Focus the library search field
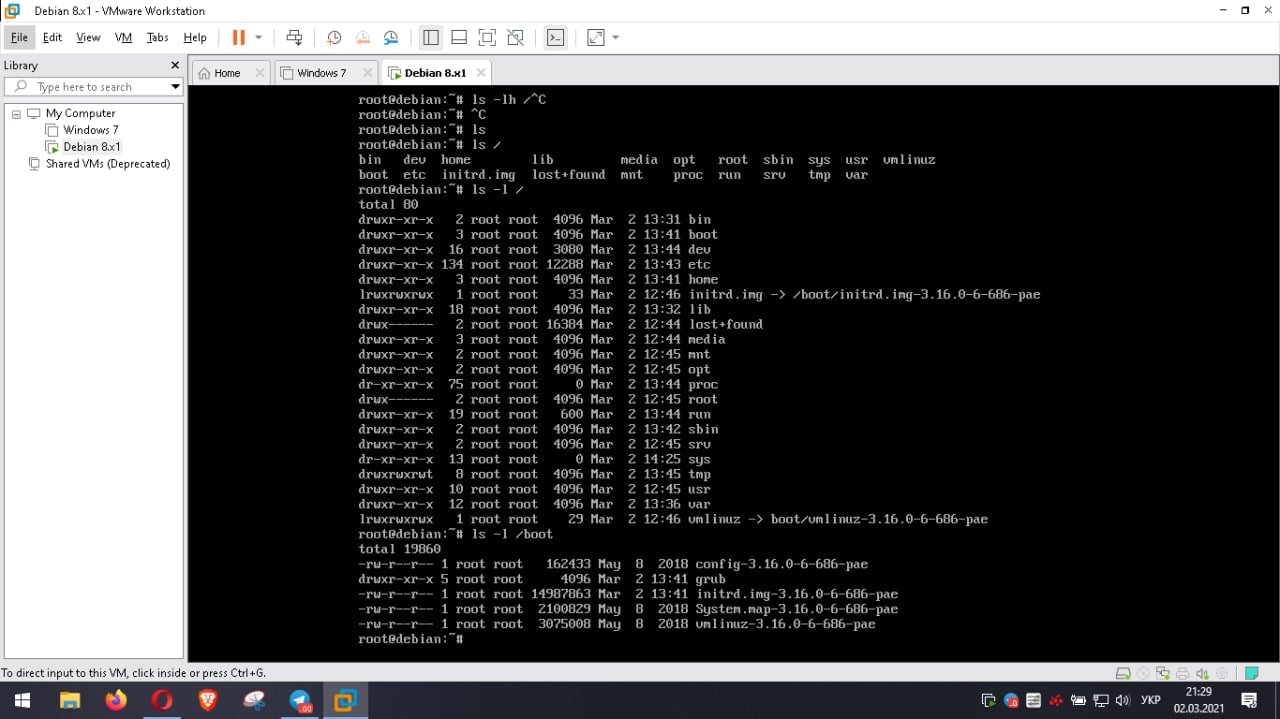The image size is (1280, 719). click(x=92, y=87)
